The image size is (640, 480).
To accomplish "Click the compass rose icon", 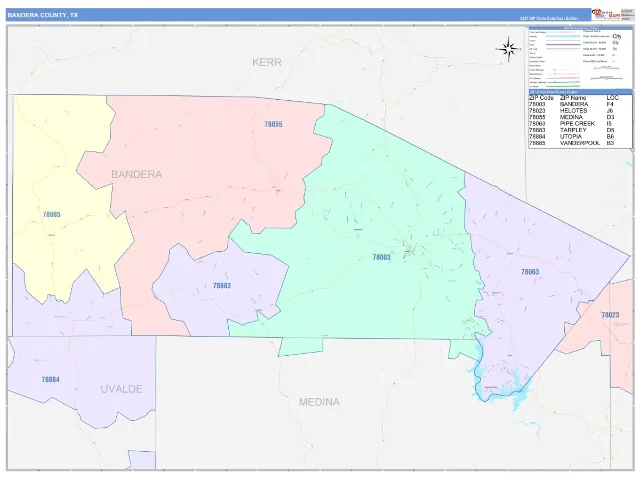I will point(509,49).
